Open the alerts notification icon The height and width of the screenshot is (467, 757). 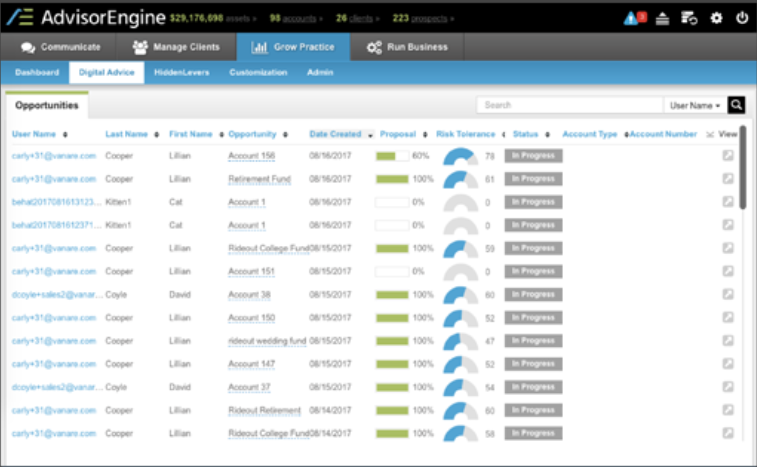click(x=634, y=18)
